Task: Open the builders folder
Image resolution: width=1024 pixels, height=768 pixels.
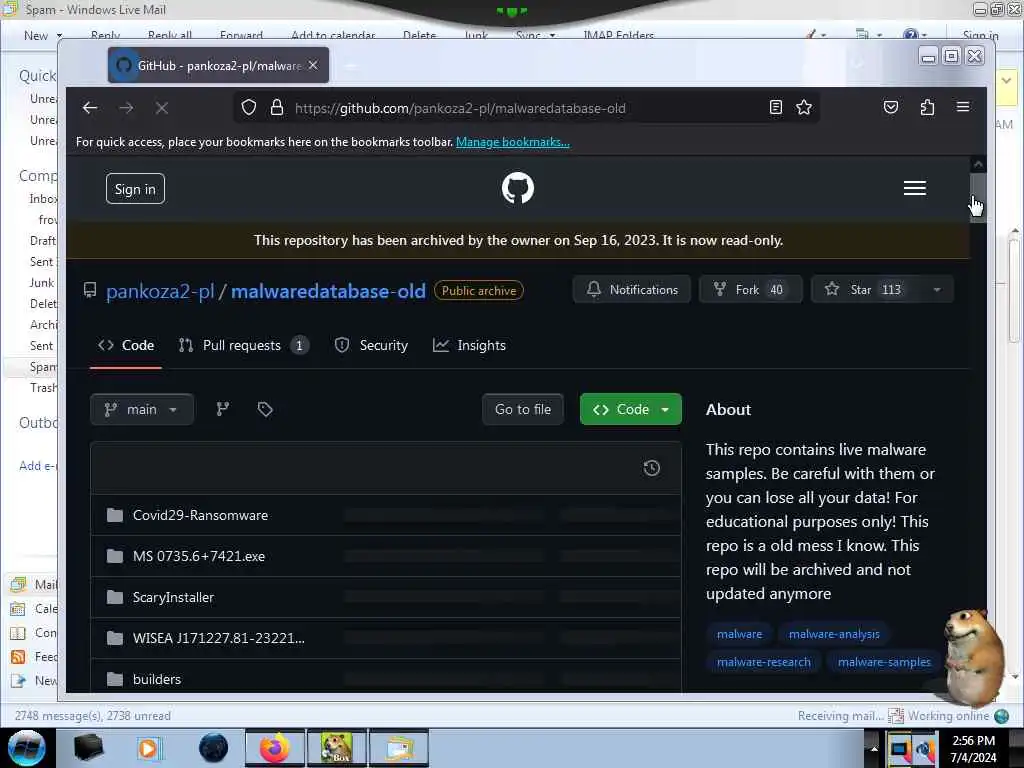Action: [157, 679]
